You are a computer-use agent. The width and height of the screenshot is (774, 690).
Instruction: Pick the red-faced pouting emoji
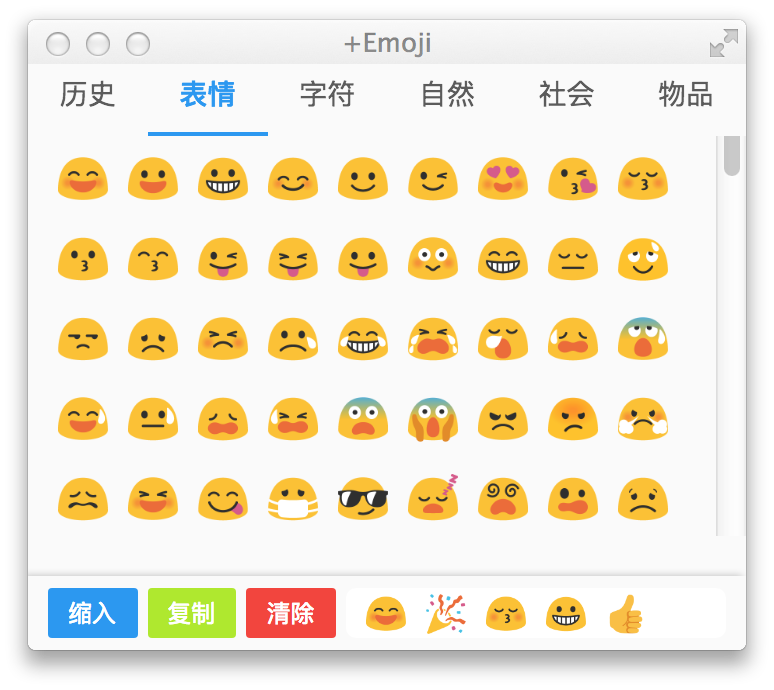(x=573, y=419)
